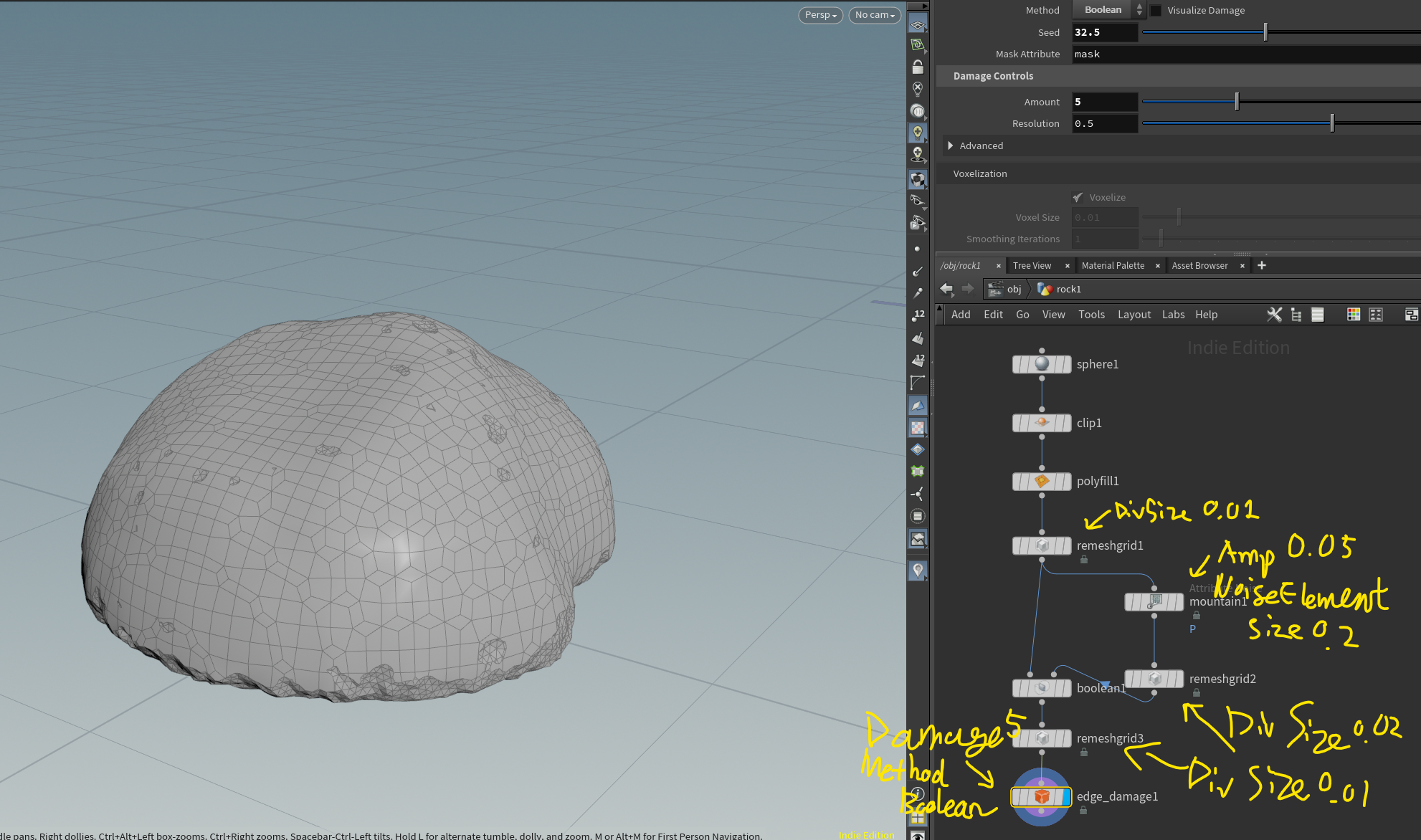This screenshot has width=1421, height=840.
Task: Expand the Advanced section
Action: pos(951,145)
